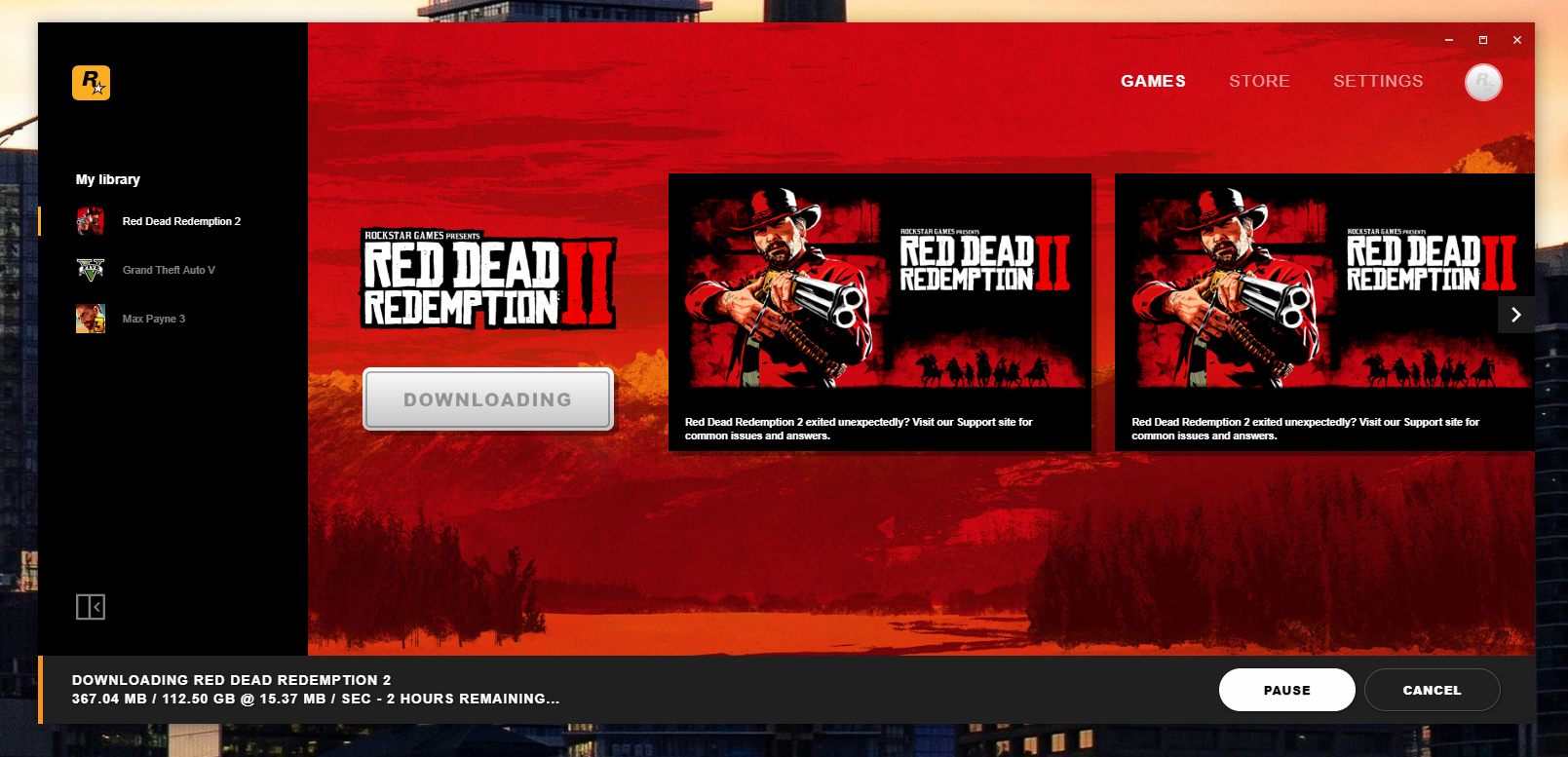The width and height of the screenshot is (1568, 757).
Task: Open the user profile avatar
Action: 1482,83
